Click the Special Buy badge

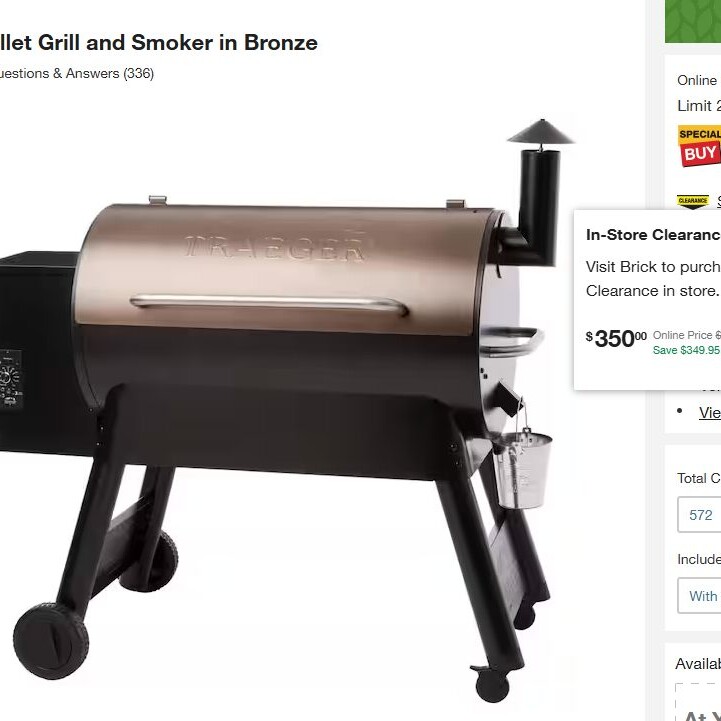[x=699, y=146]
